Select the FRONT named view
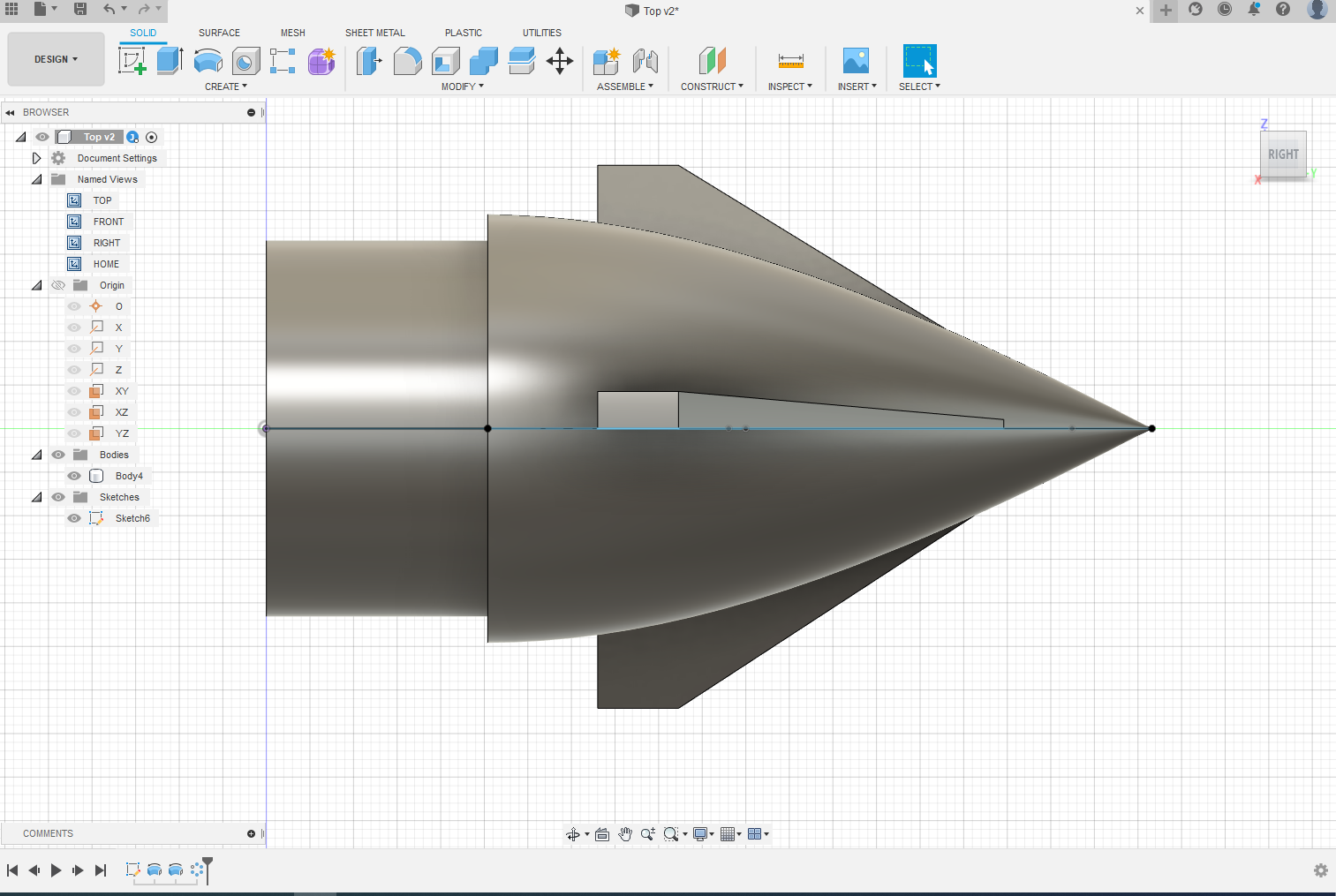Screen dimensions: 1336x896 [x=109, y=222]
